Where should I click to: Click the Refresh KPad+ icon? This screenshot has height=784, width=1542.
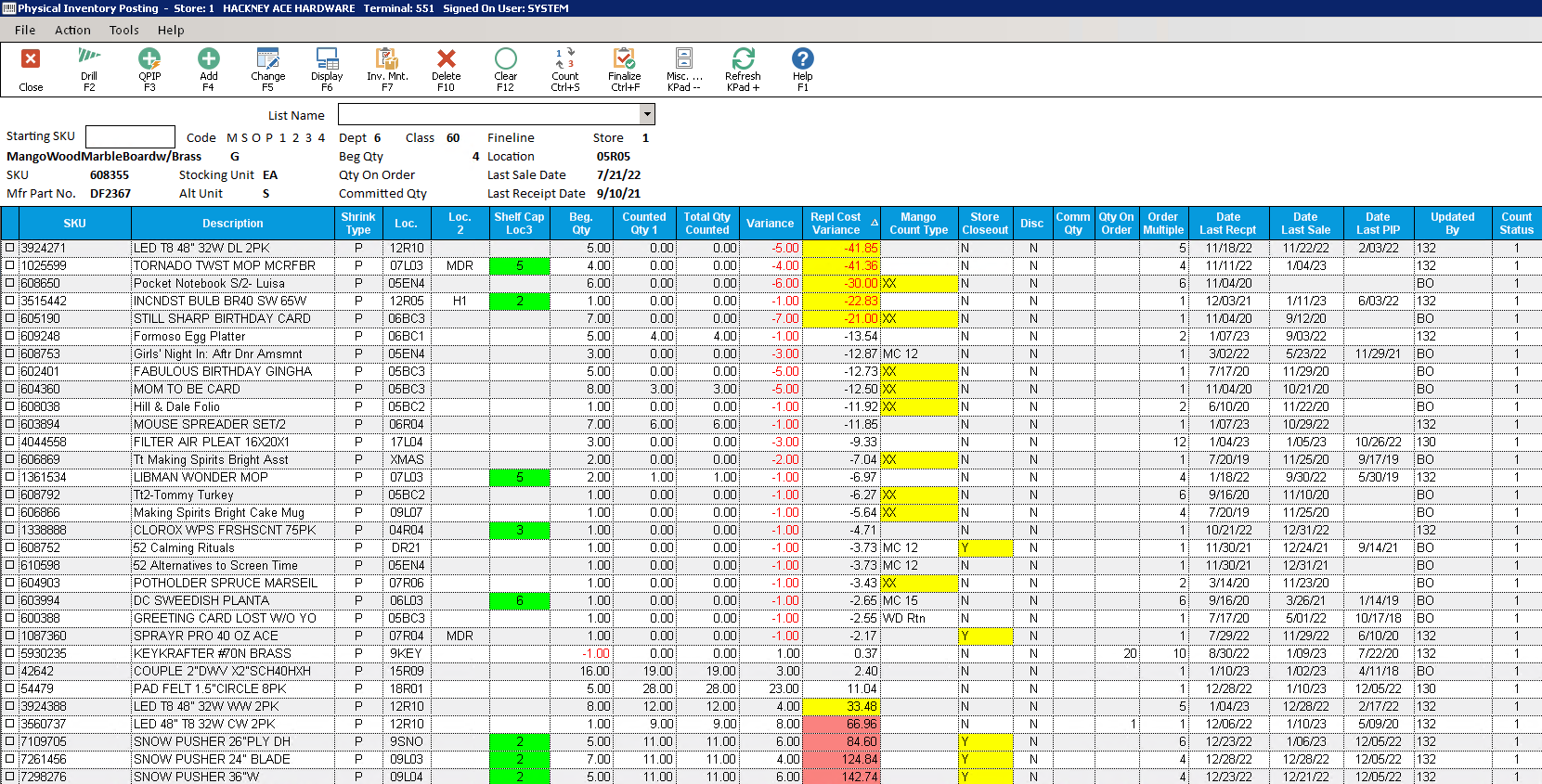click(x=743, y=70)
